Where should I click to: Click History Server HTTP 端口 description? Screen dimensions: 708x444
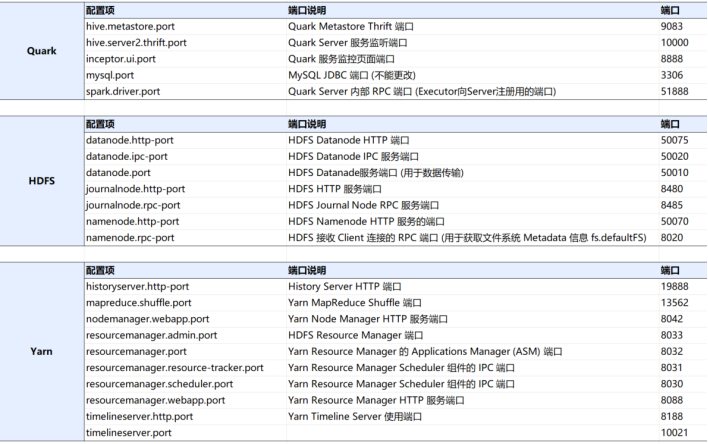click(473, 287)
